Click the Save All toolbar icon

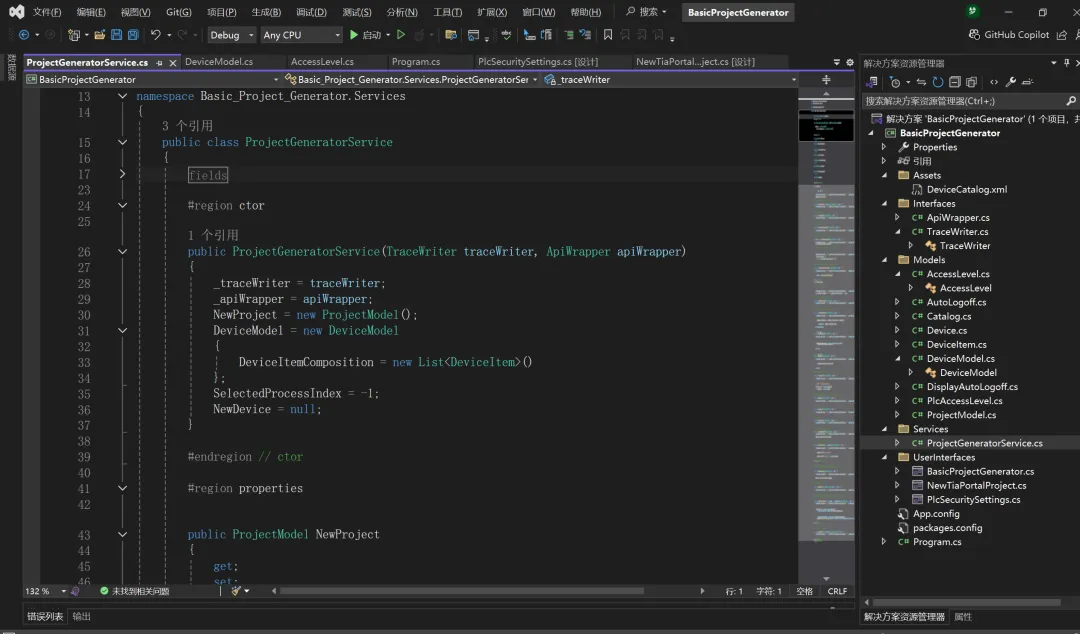pyautogui.click(x=133, y=35)
